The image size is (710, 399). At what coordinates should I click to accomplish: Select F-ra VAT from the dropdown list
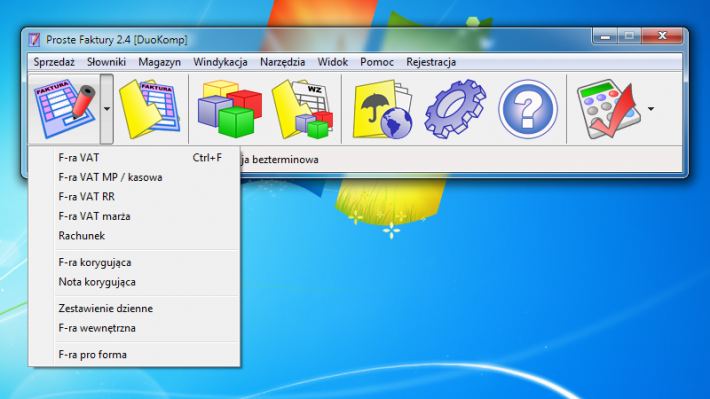click(x=134, y=158)
